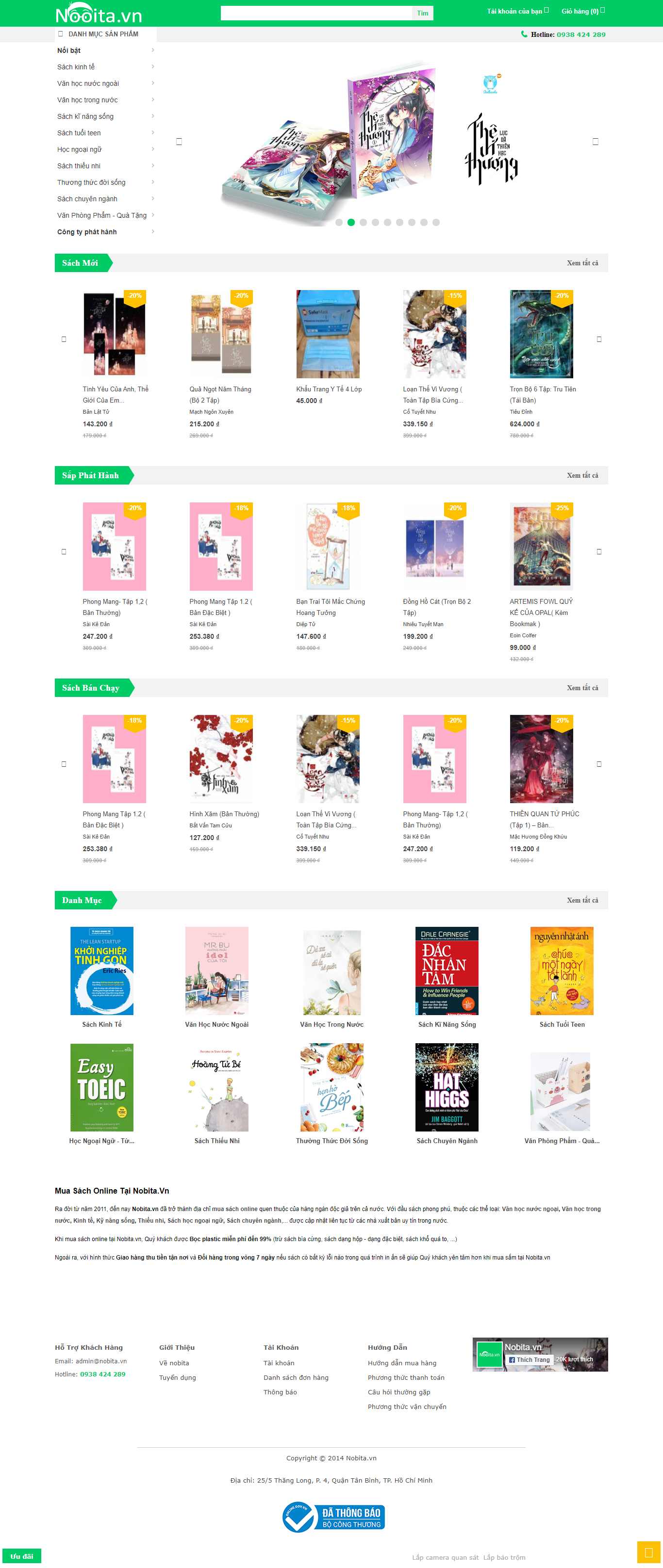Click the Sách Bán Chạy carousel previous arrow
The height and width of the screenshot is (1568, 663).
point(64,764)
